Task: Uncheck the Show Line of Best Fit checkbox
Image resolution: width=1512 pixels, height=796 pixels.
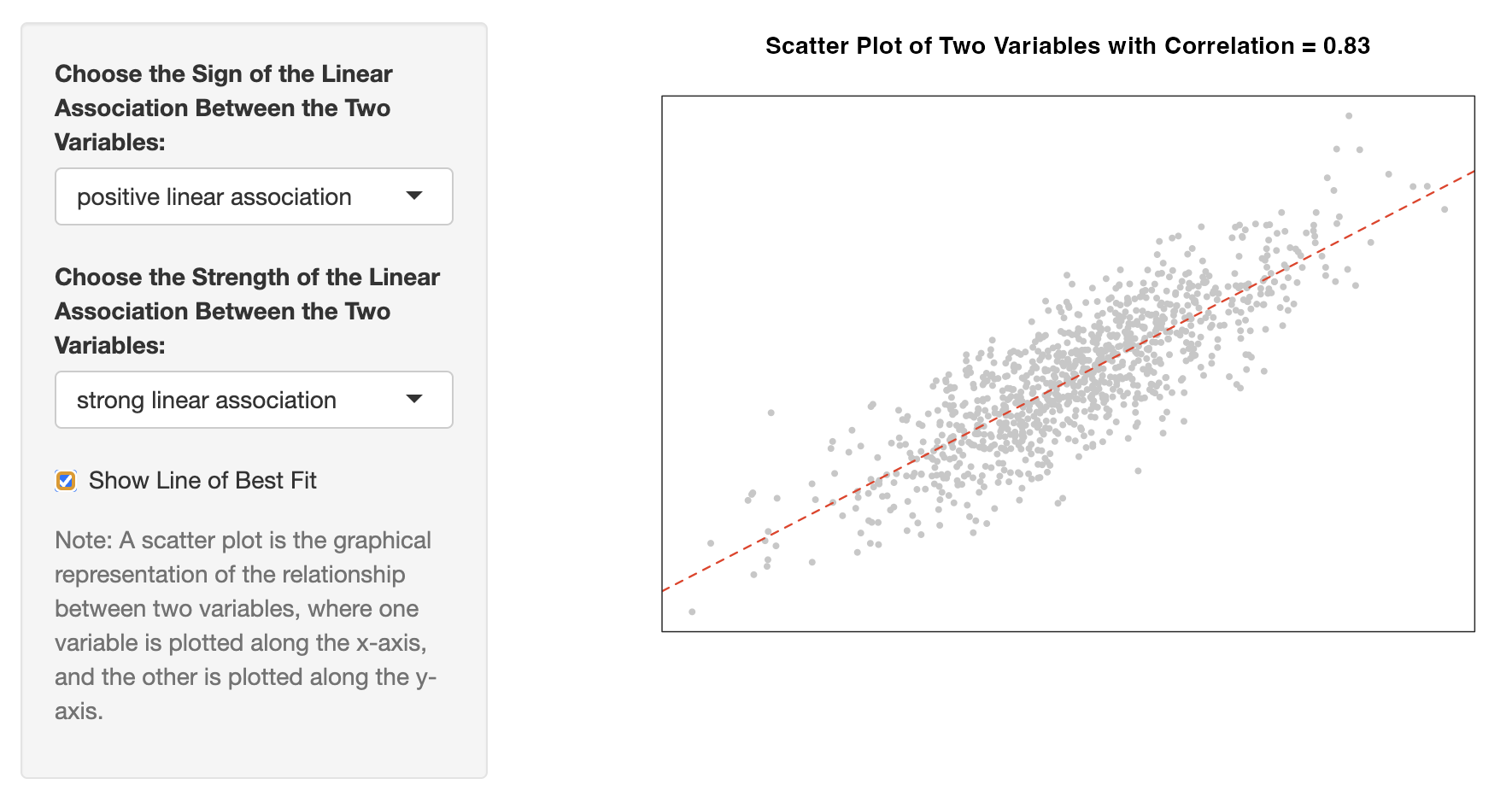Action: [66, 481]
